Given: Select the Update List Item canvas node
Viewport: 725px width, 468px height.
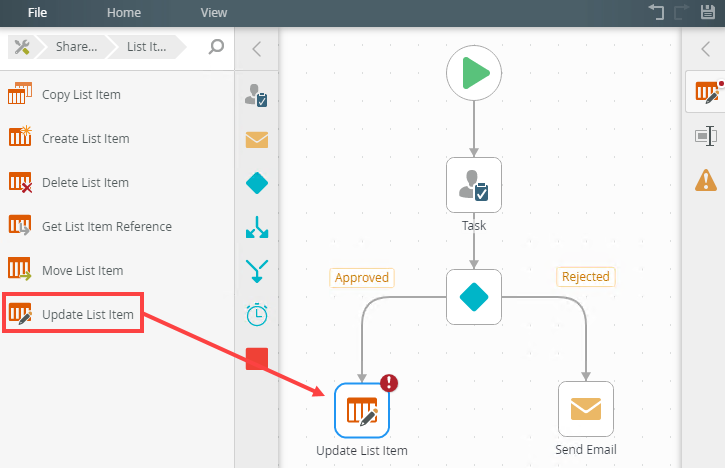Looking at the screenshot, I should click(x=362, y=410).
